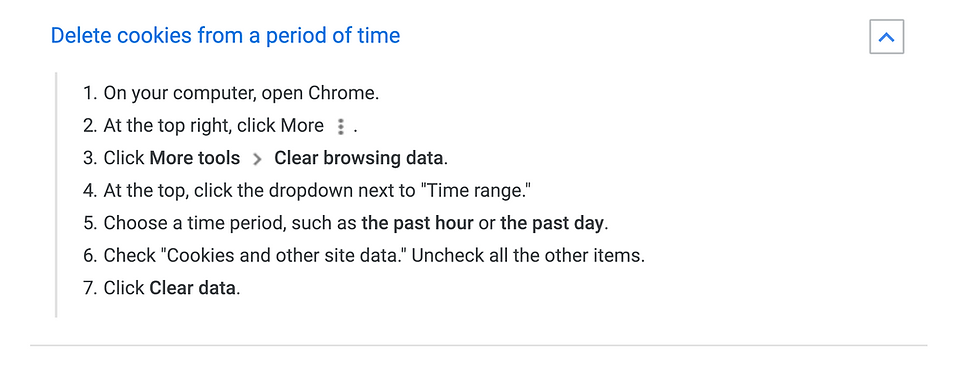Click the horizontal divider line below the section
Viewport: 980px width, 365px height.
click(479, 345)
